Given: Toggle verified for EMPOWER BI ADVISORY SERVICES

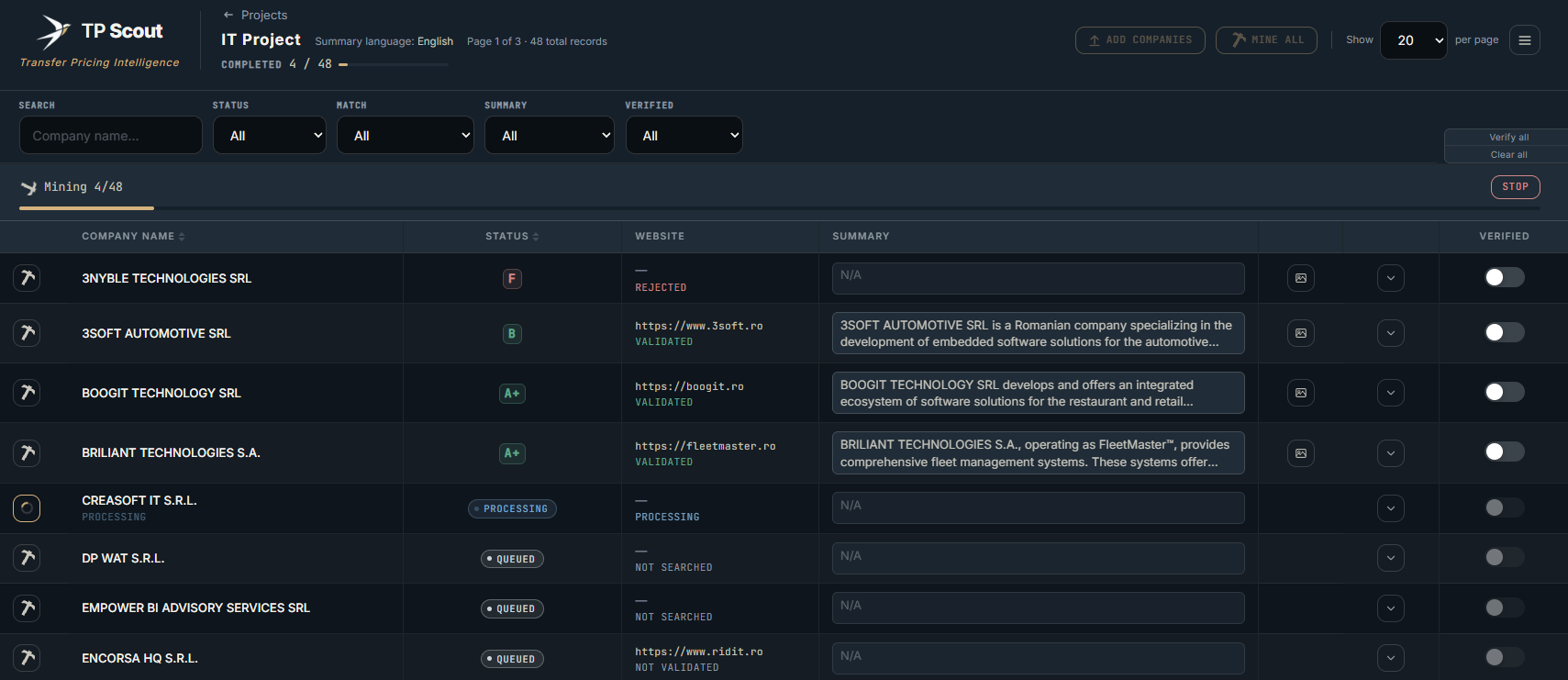Looking at the screenshot, I should [1505, 608].
